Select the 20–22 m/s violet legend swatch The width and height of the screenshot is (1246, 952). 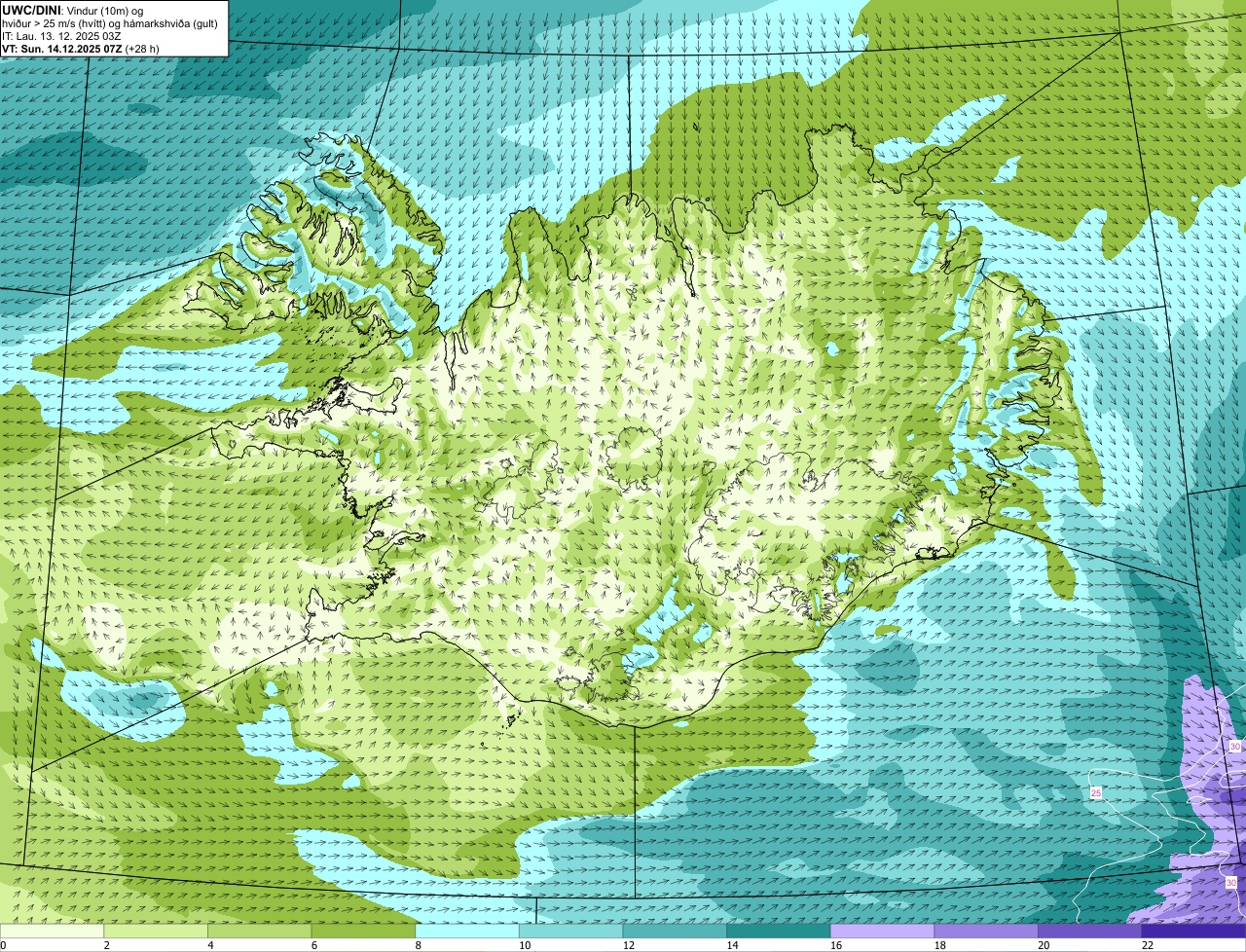(1090, 932)
